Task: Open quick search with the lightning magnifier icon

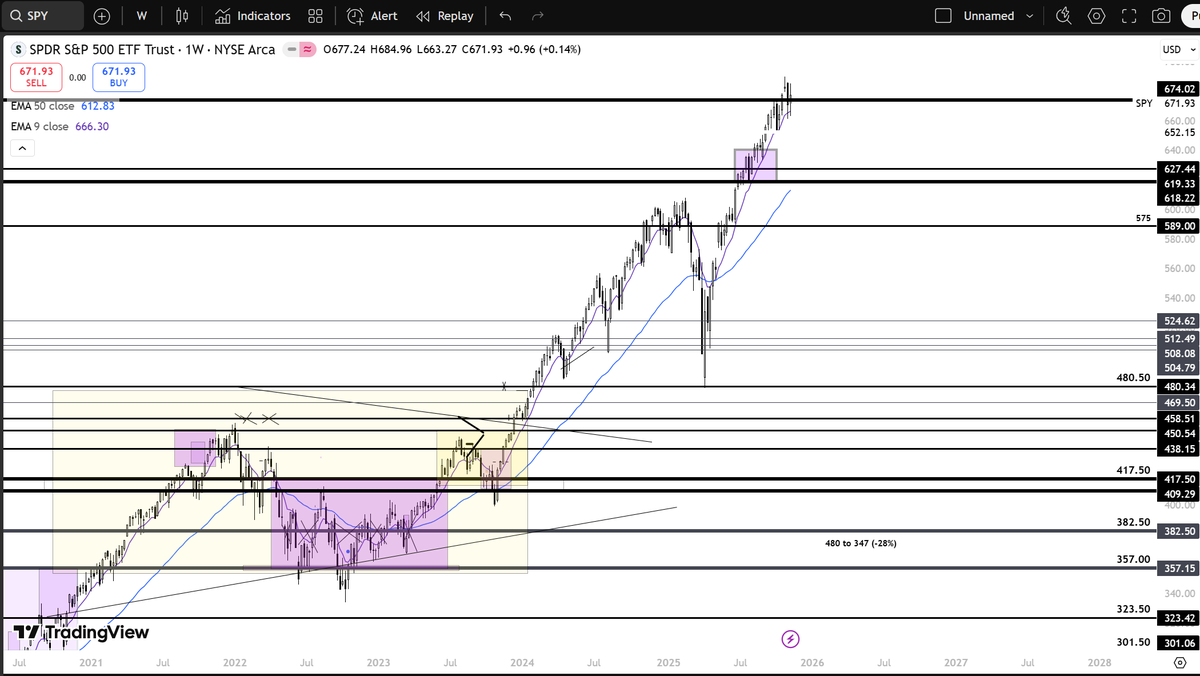Action: [1063, 16]
